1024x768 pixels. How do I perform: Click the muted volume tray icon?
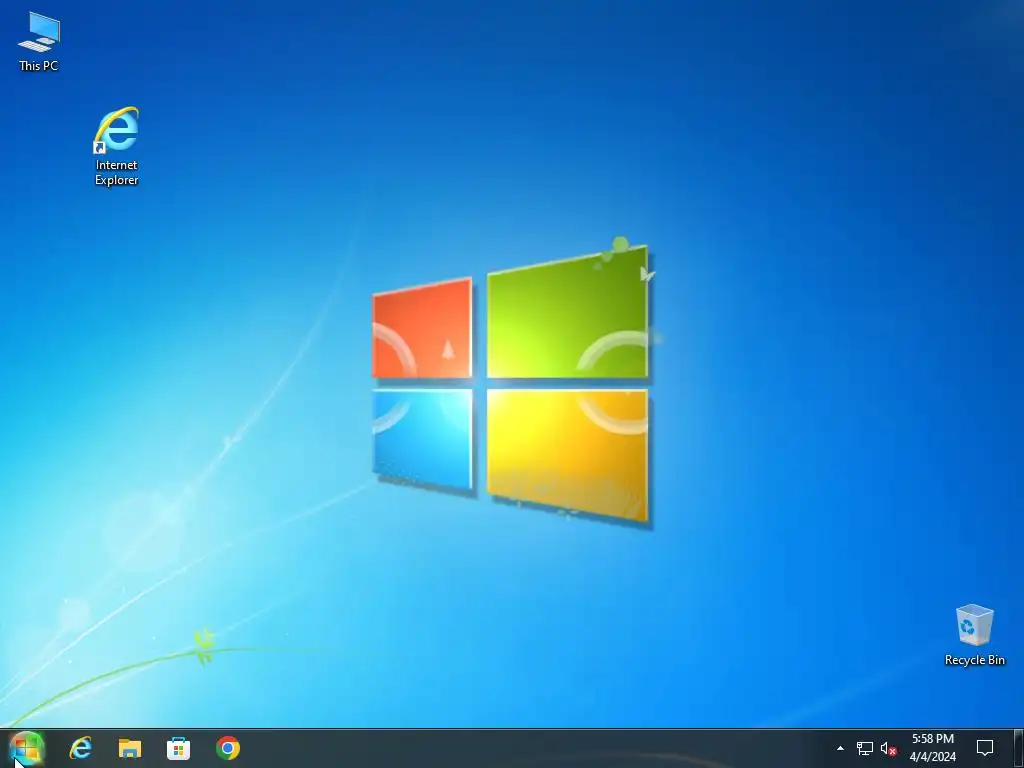888,748
